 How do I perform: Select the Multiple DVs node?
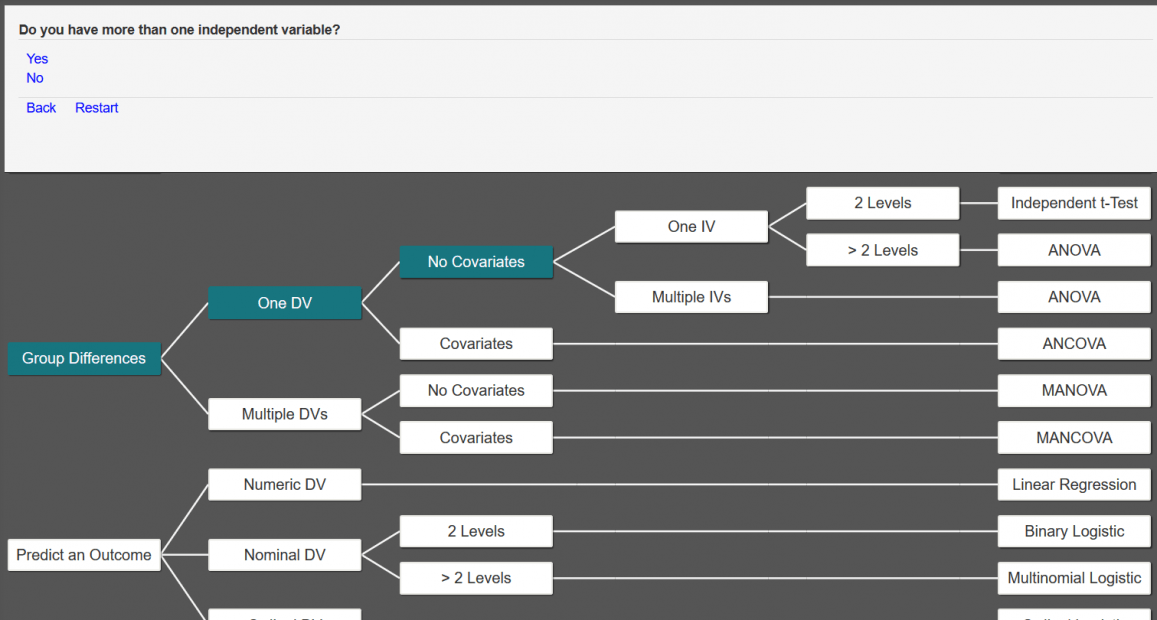[x=284, y=414]
